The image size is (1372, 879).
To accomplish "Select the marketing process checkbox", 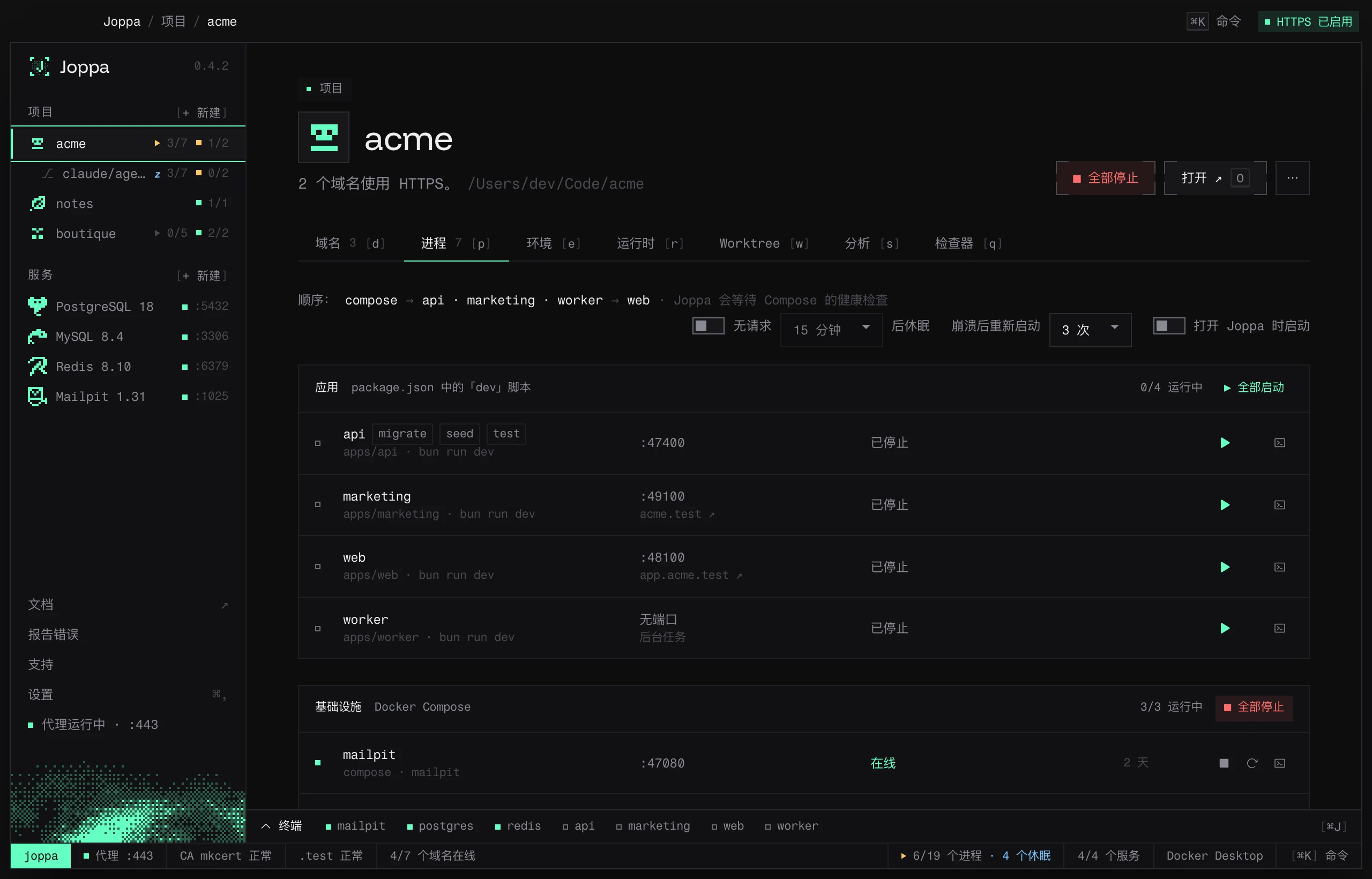I will pos(318,504).
